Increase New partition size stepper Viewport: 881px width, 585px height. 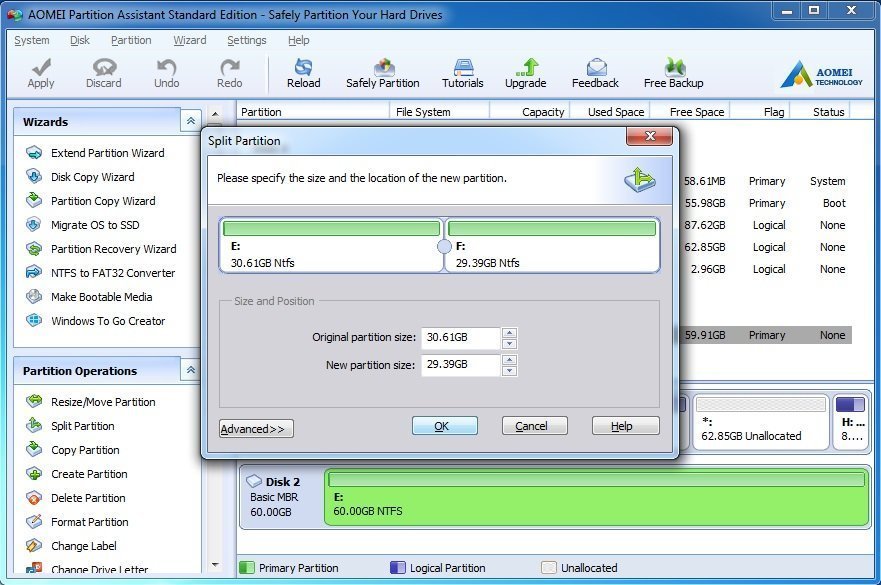tap(510, 360)
